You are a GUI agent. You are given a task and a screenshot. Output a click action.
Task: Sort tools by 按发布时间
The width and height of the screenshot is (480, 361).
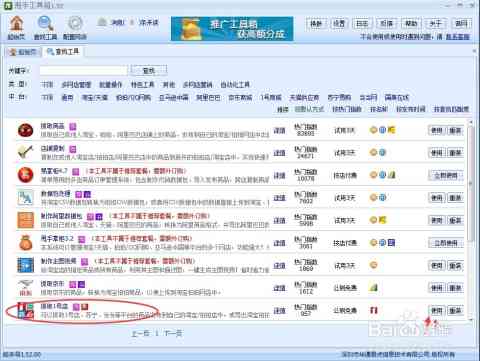coord(410,109)
